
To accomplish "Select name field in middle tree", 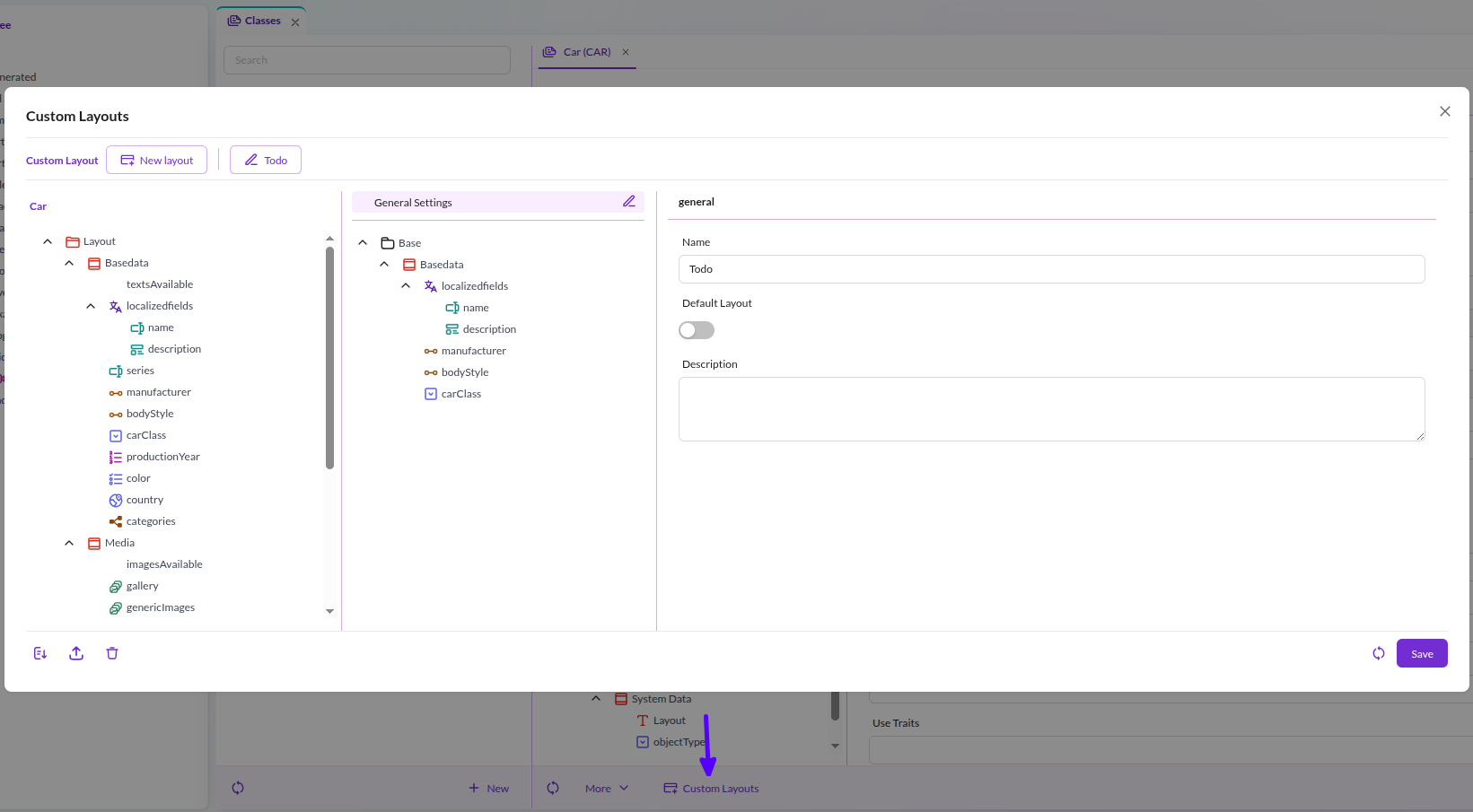I will pos(476,308).
